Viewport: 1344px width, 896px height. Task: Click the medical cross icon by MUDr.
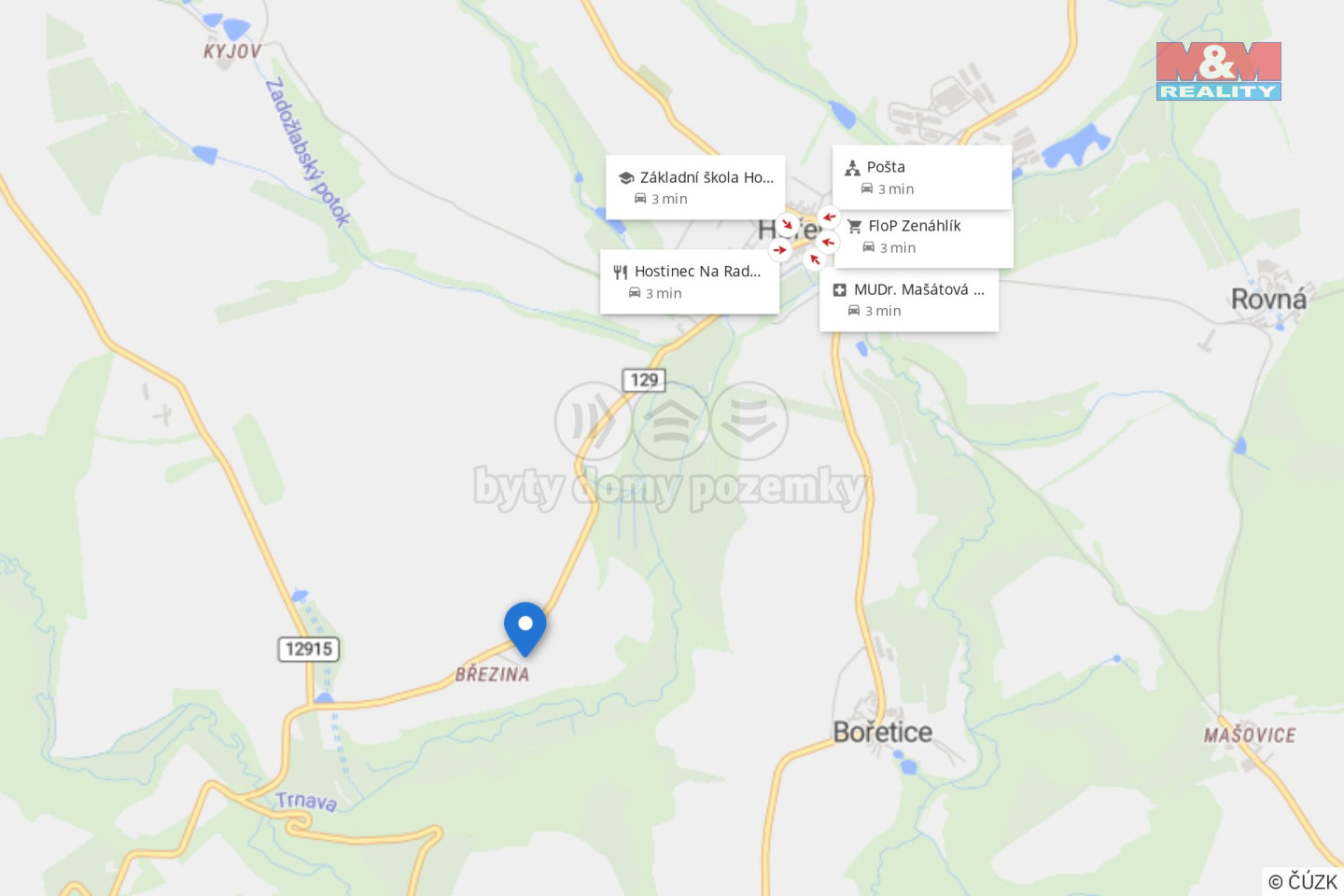pyautogui.click(x=839, y=290)
